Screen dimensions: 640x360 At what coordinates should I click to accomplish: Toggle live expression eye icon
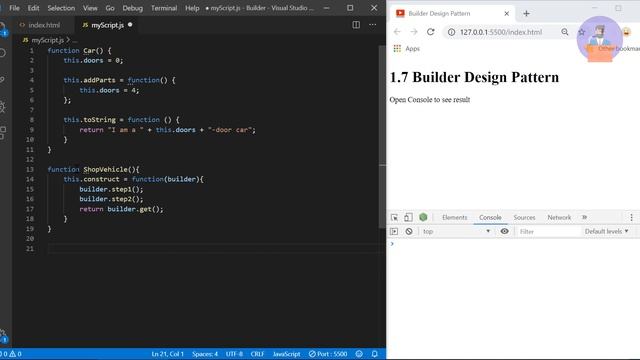(x=504, y=231)
